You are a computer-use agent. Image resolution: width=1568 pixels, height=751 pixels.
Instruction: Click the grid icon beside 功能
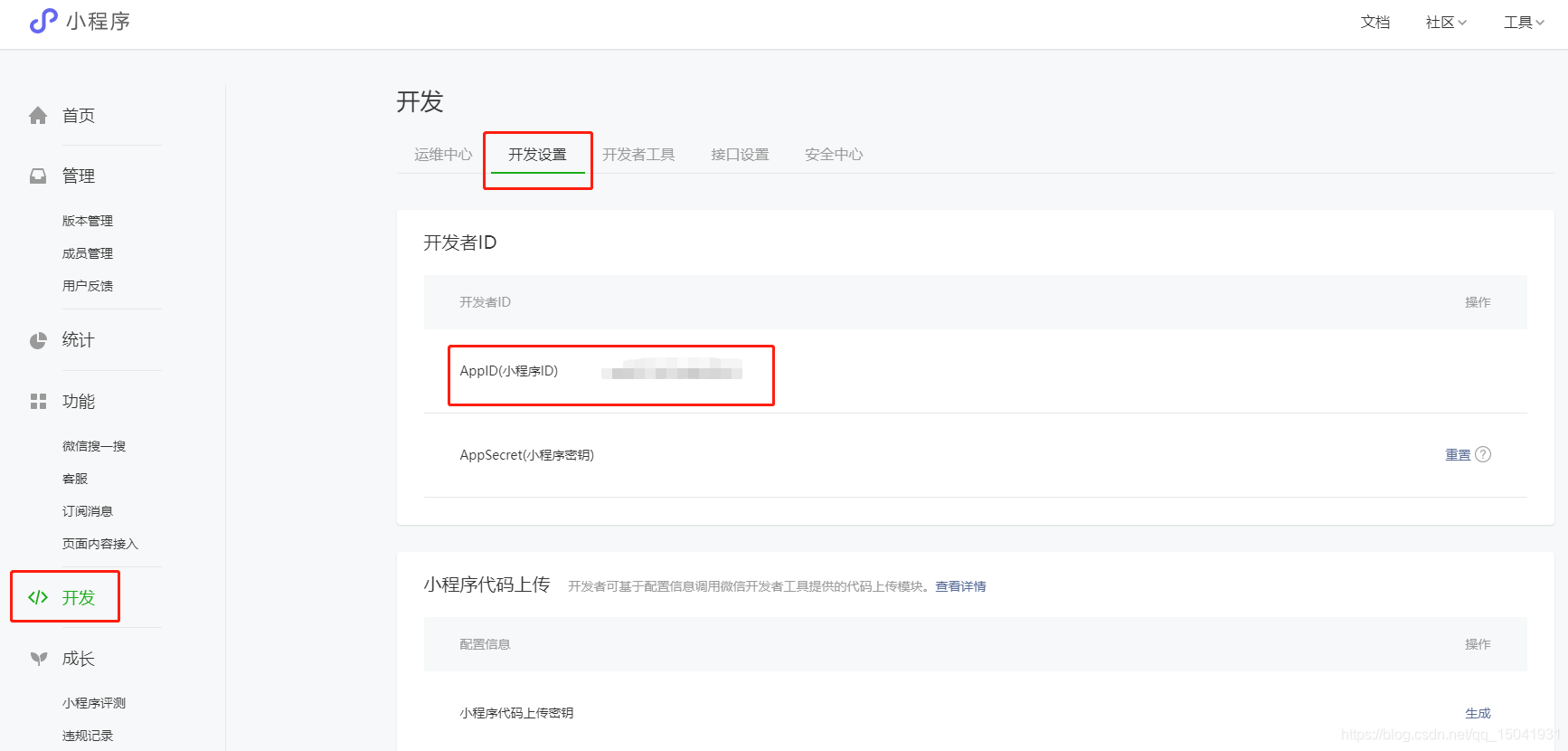(x=38, y=401)
